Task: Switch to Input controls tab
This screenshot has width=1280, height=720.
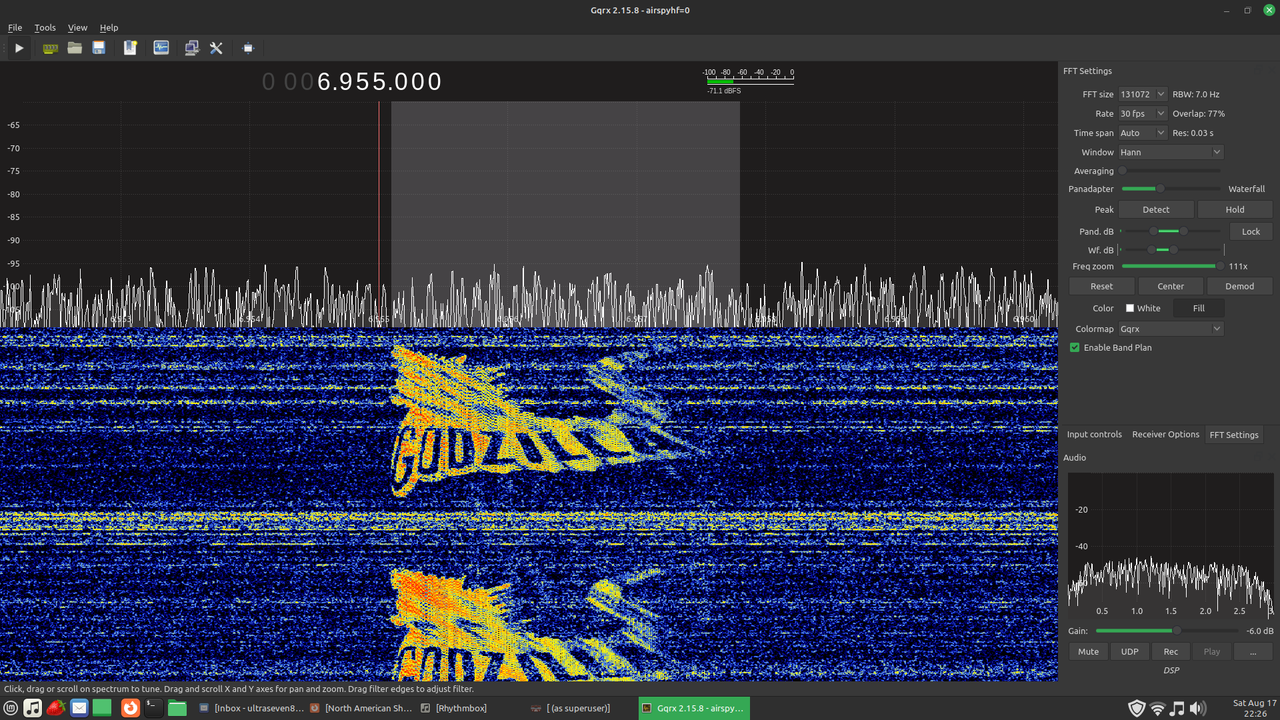Action: [1094, 434]
